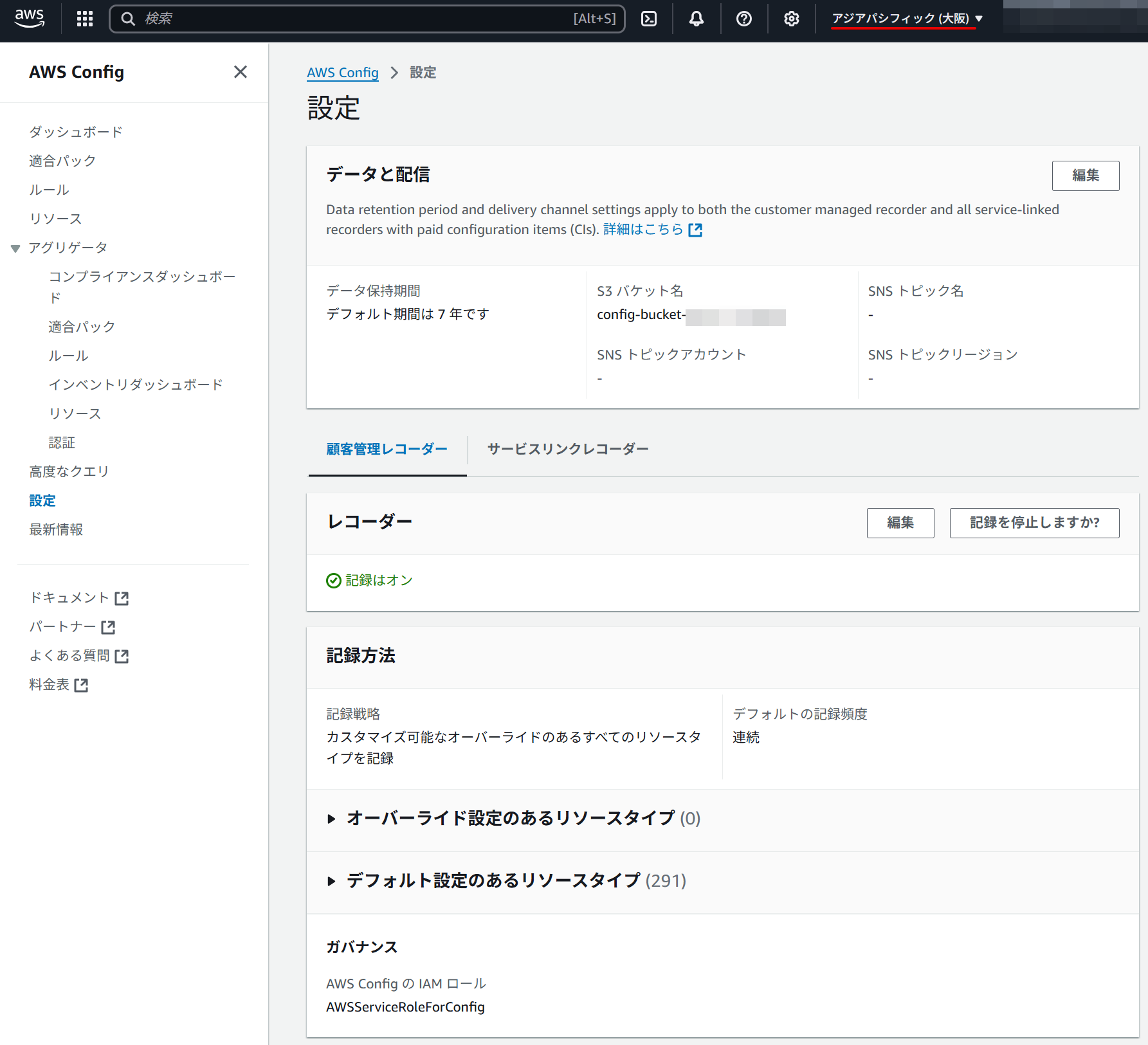1148x1045 pixels.
Task: Open コンプライアンスダッシュボード under アグリゲータ
Action: coord(142,287)
